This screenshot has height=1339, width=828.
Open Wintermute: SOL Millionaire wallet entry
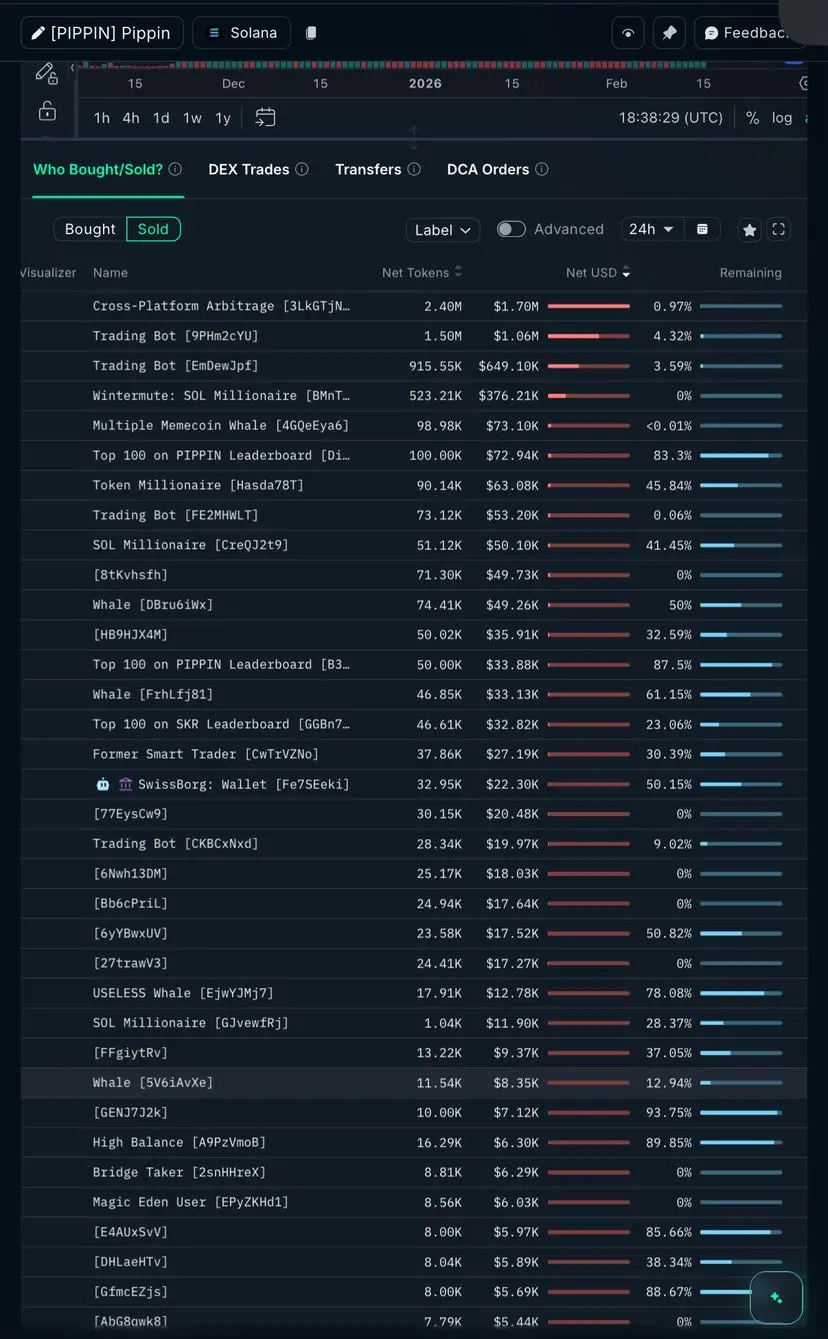click(x=221, y=396)
